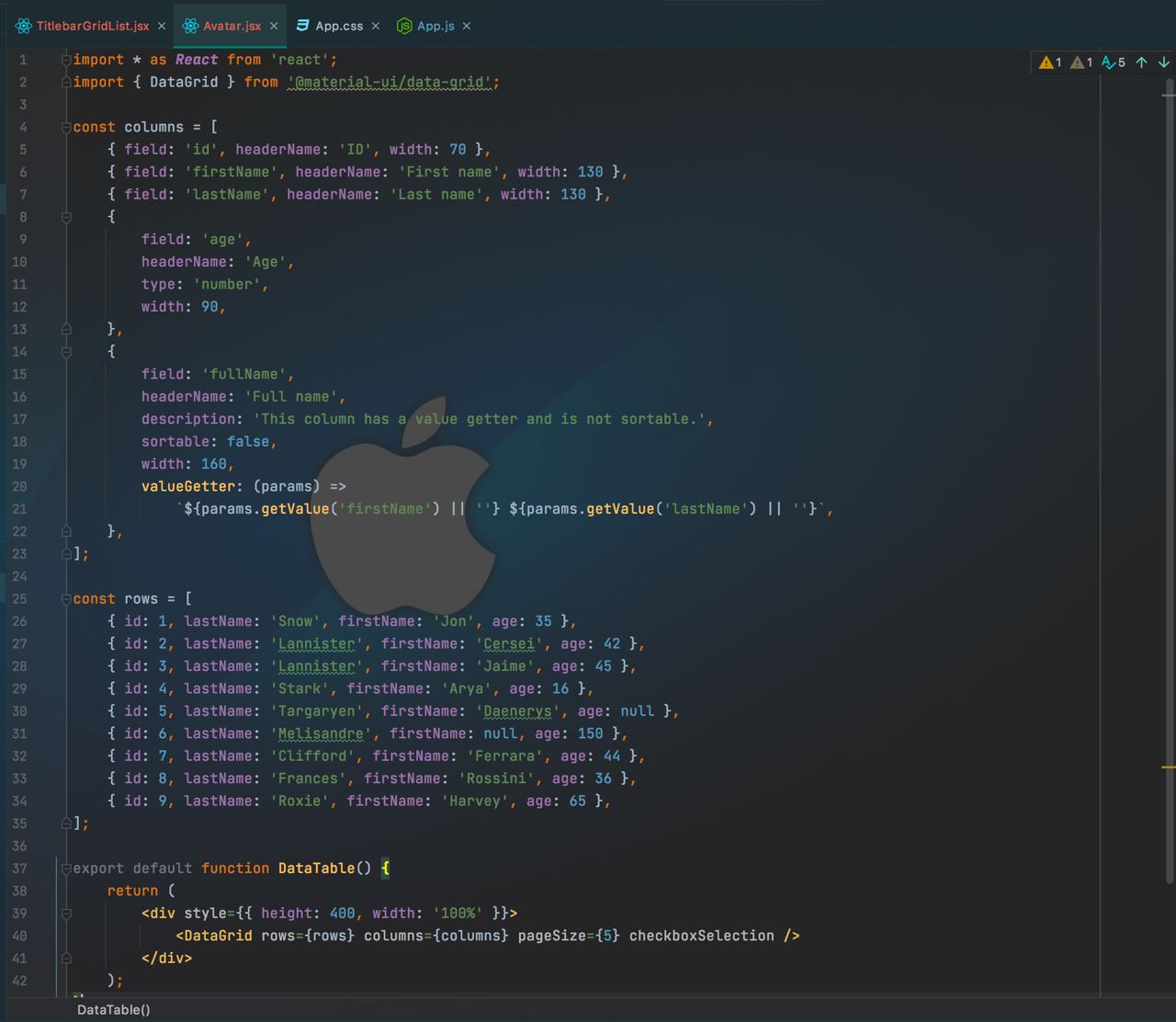1176x1022 pixels.
Task: Collapse the import block on line 1
Action: tap(66, 60)
